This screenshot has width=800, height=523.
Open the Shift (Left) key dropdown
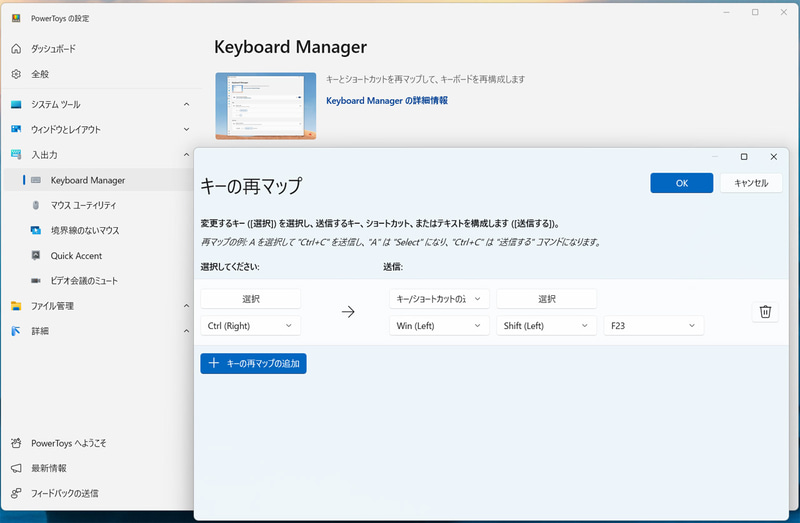click(546, 326)
